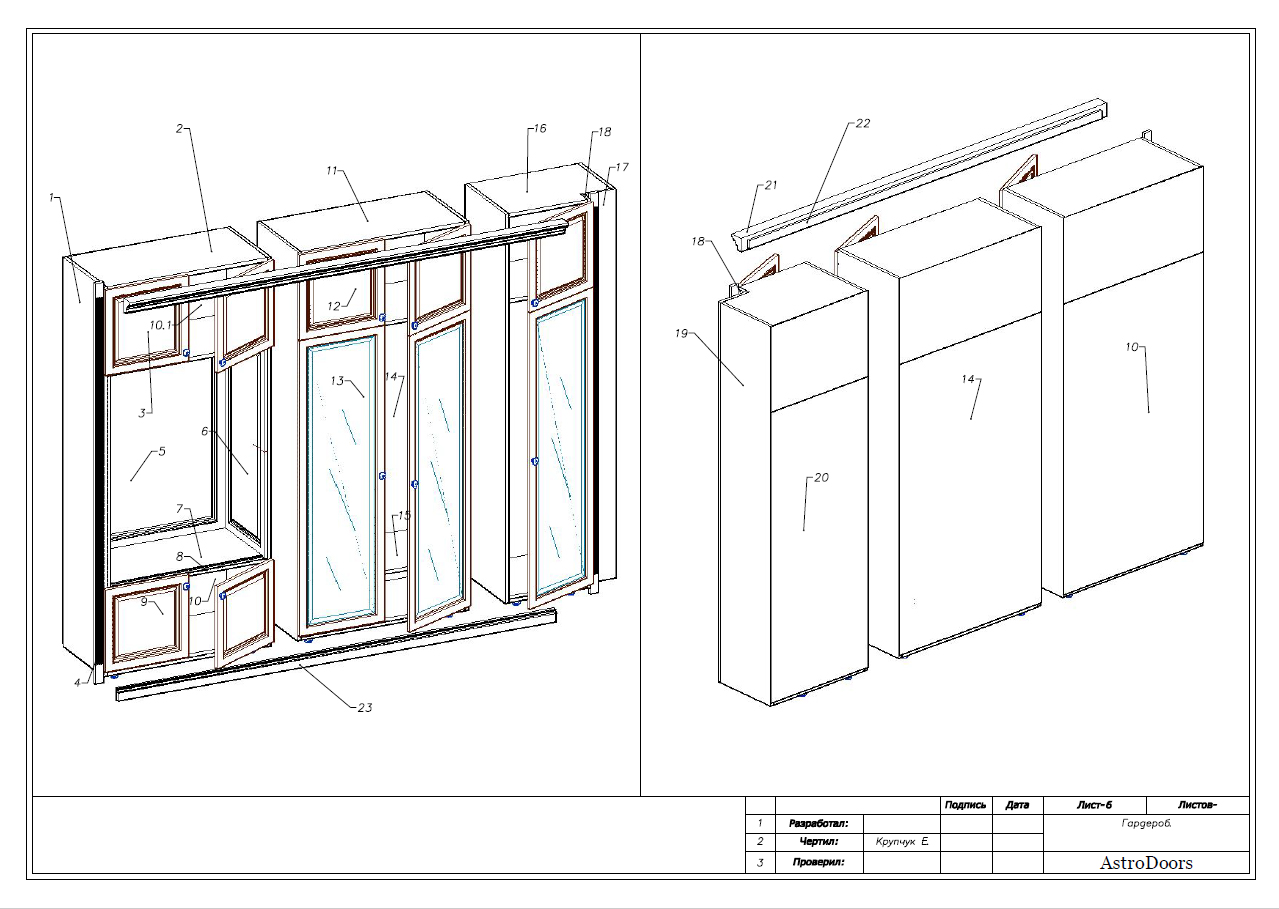
Task: Select callout number 8 at lower shelf edge
Action: 179,557
